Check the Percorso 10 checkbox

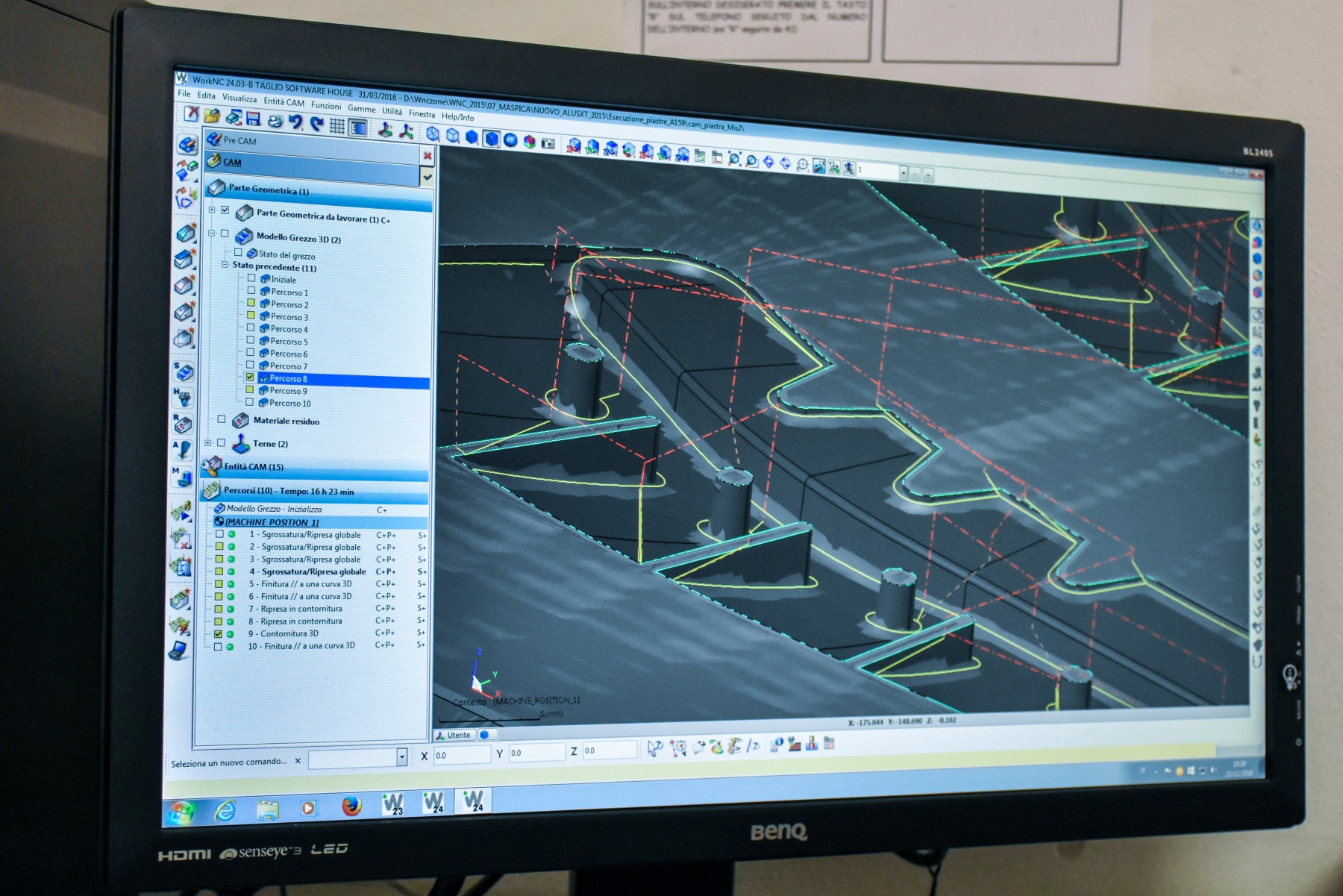pyautogui.click(x=249, y=402)
